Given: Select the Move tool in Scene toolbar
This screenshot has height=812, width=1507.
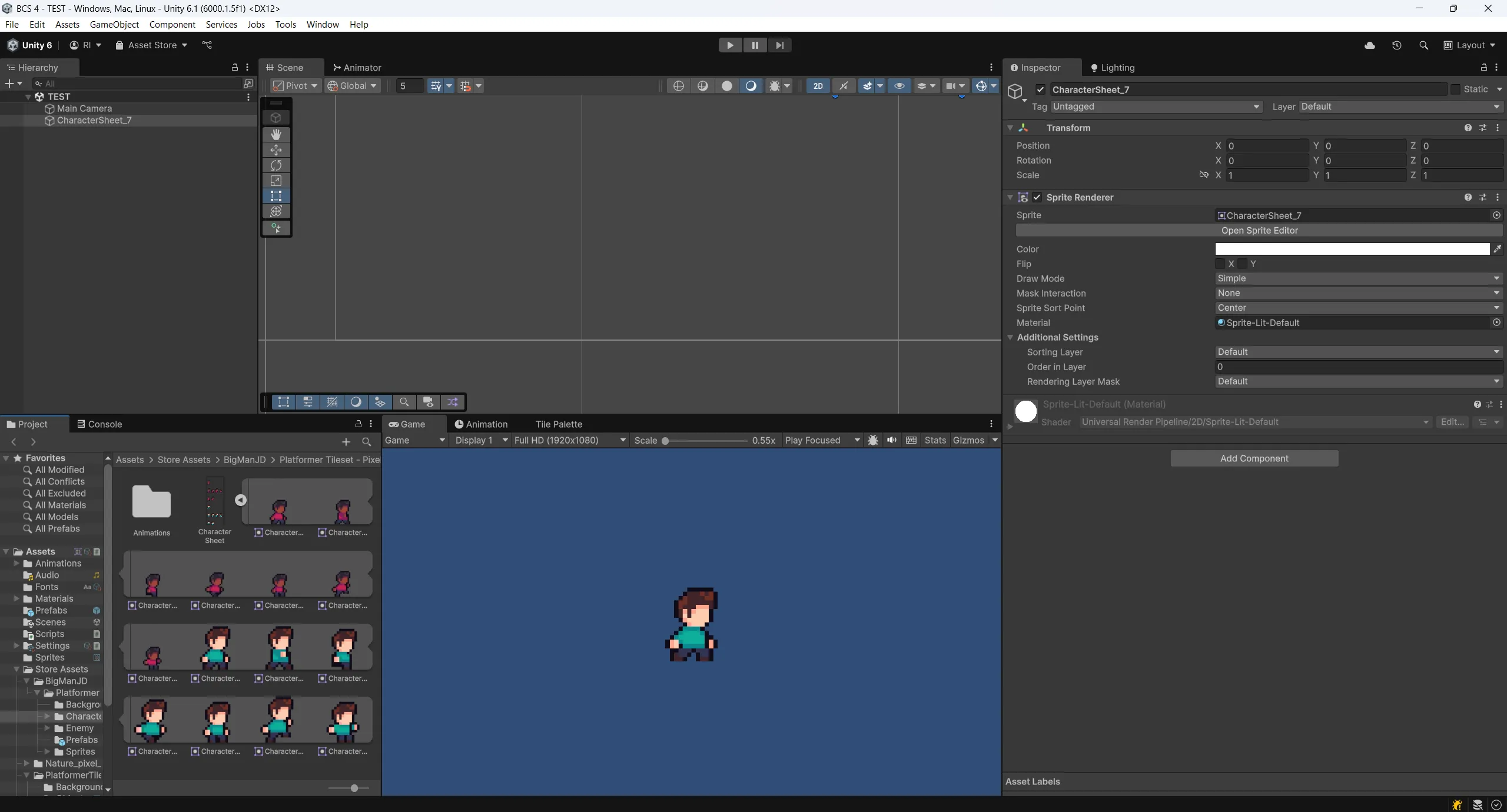Looking at the screenshot, I should coord(276,150).
